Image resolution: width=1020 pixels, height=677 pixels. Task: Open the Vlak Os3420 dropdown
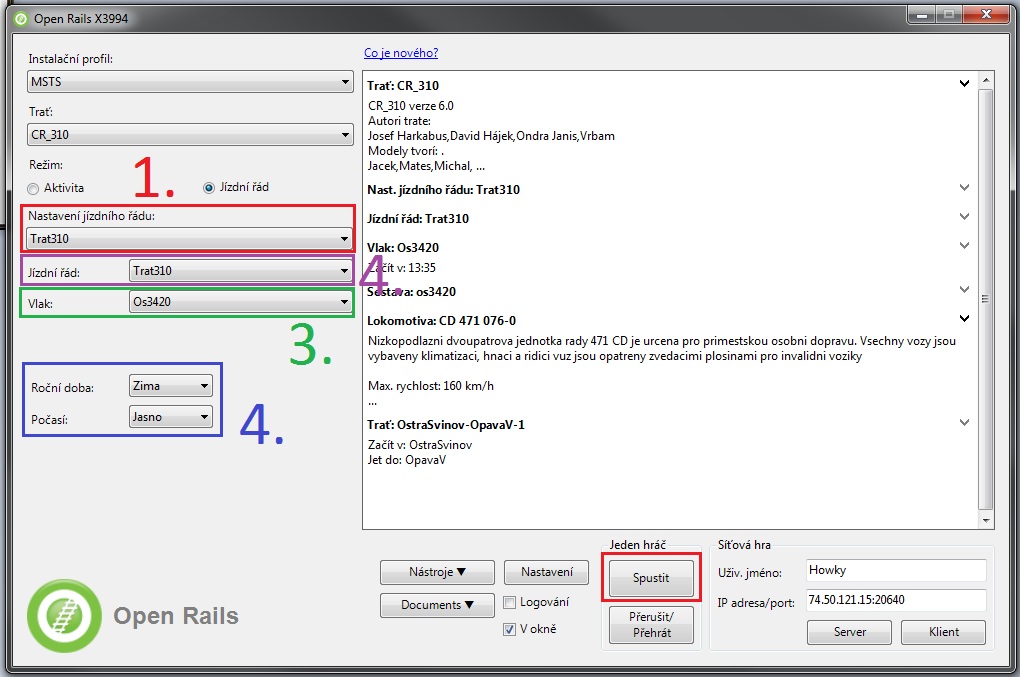(x=240, y=301)
